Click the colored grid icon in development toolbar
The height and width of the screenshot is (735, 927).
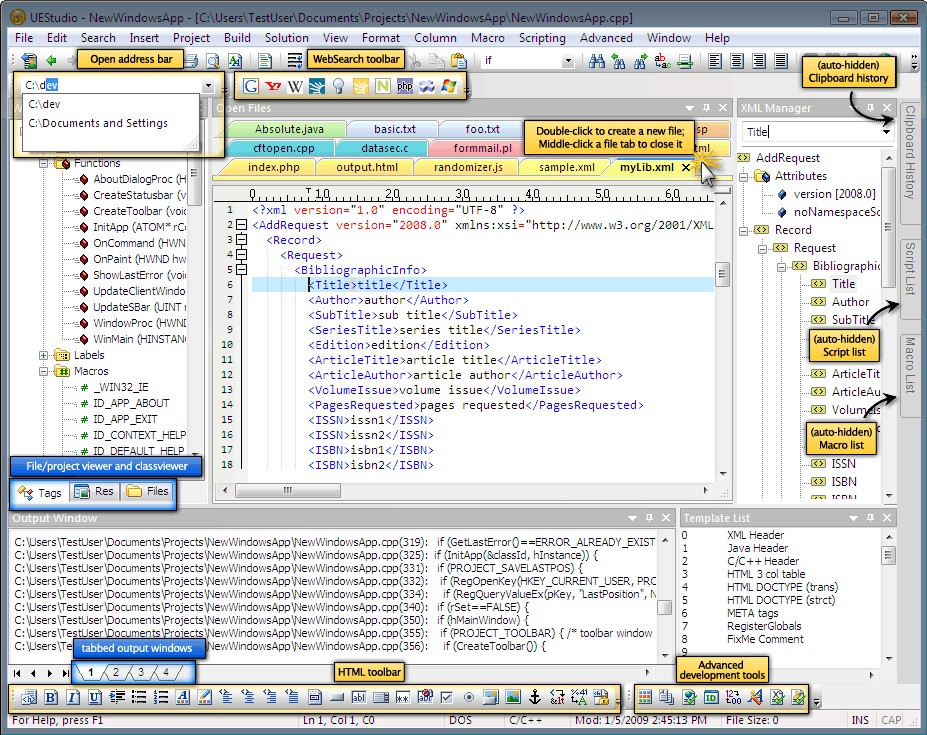click(644, 698)
